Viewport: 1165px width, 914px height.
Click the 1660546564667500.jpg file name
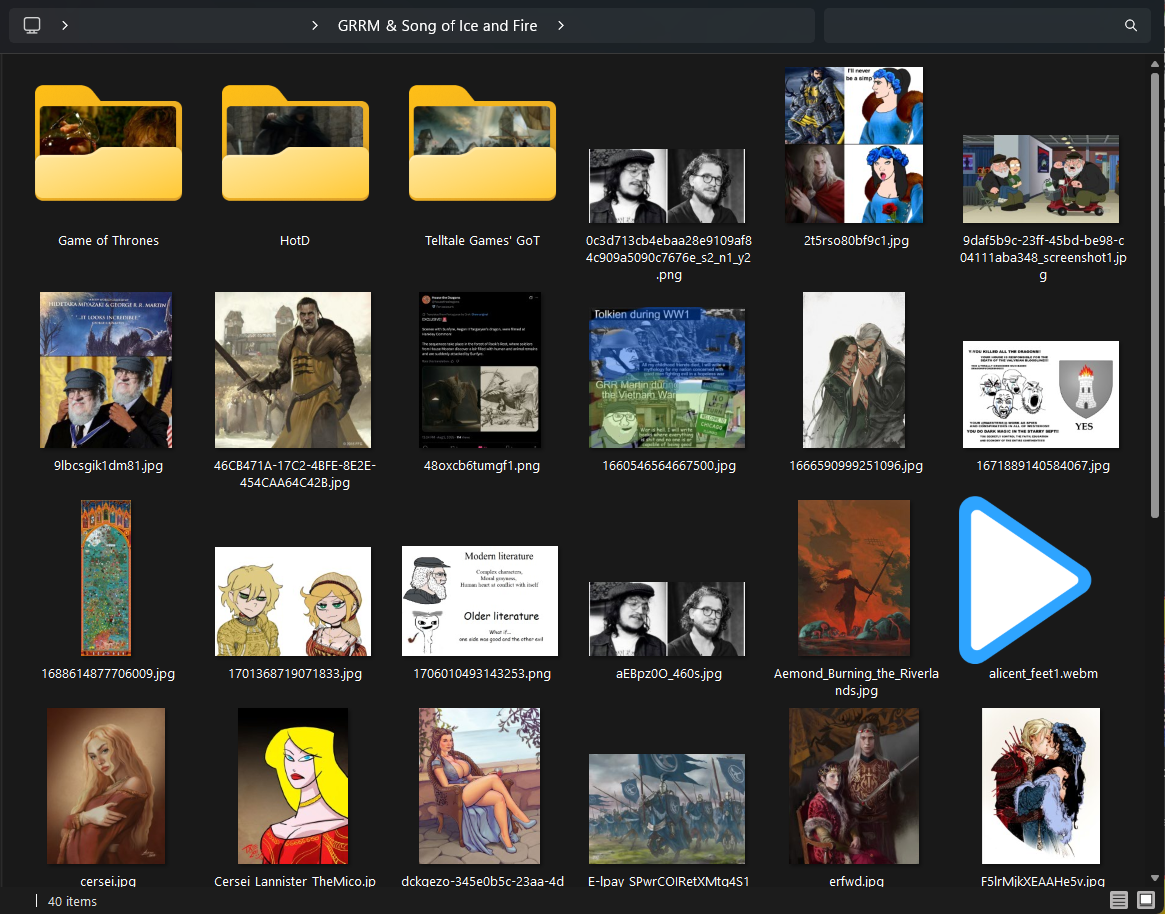(669, 466)
